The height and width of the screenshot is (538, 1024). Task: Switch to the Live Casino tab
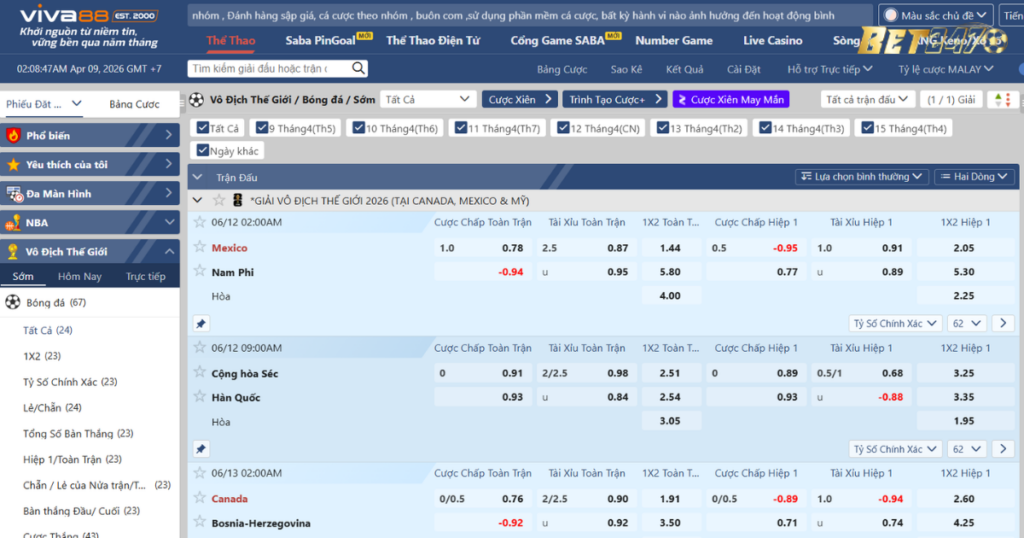[x=772, y=41]
